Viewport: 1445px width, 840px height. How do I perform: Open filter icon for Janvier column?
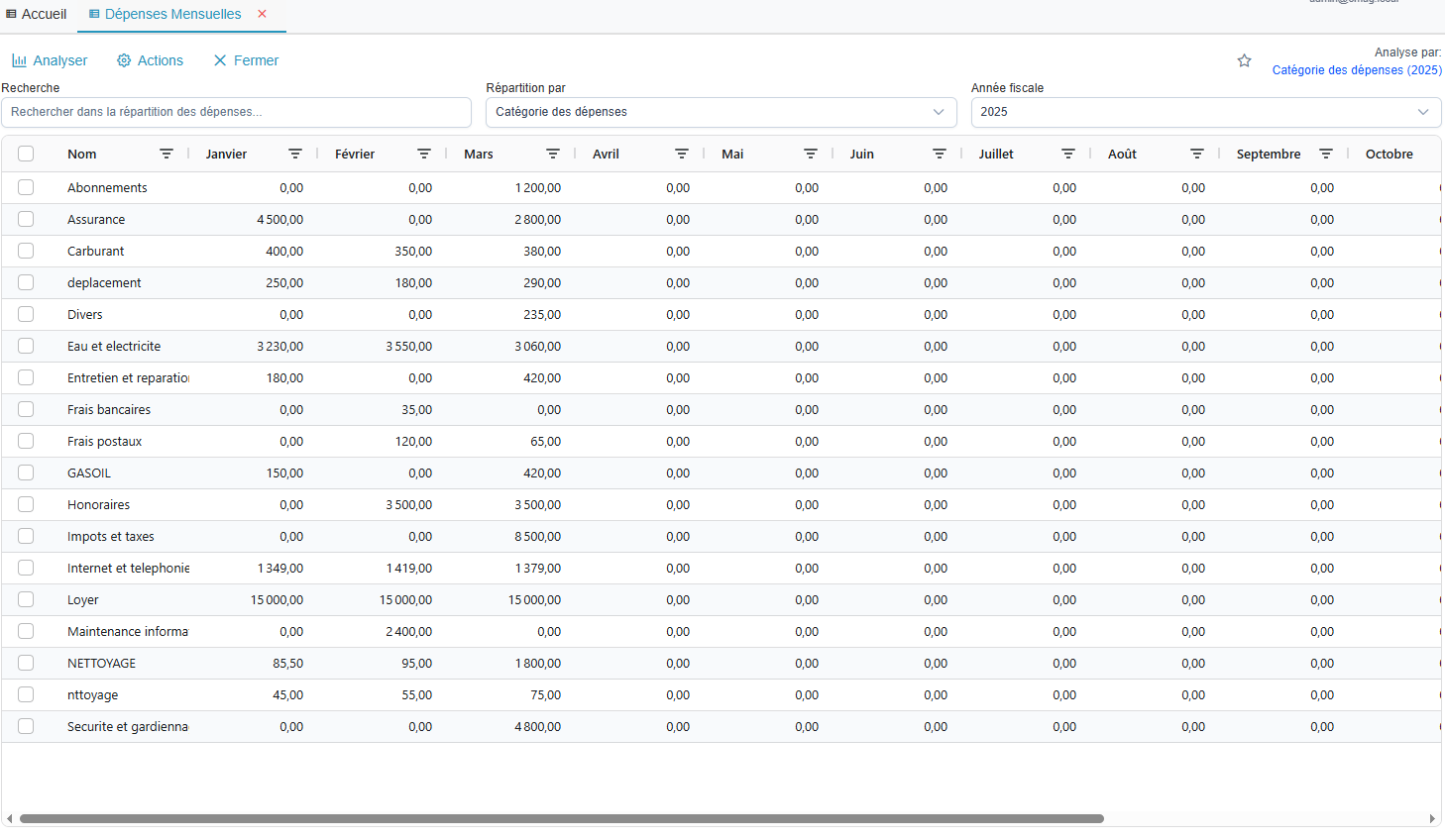pyautogui.click(x=295, y=155)
